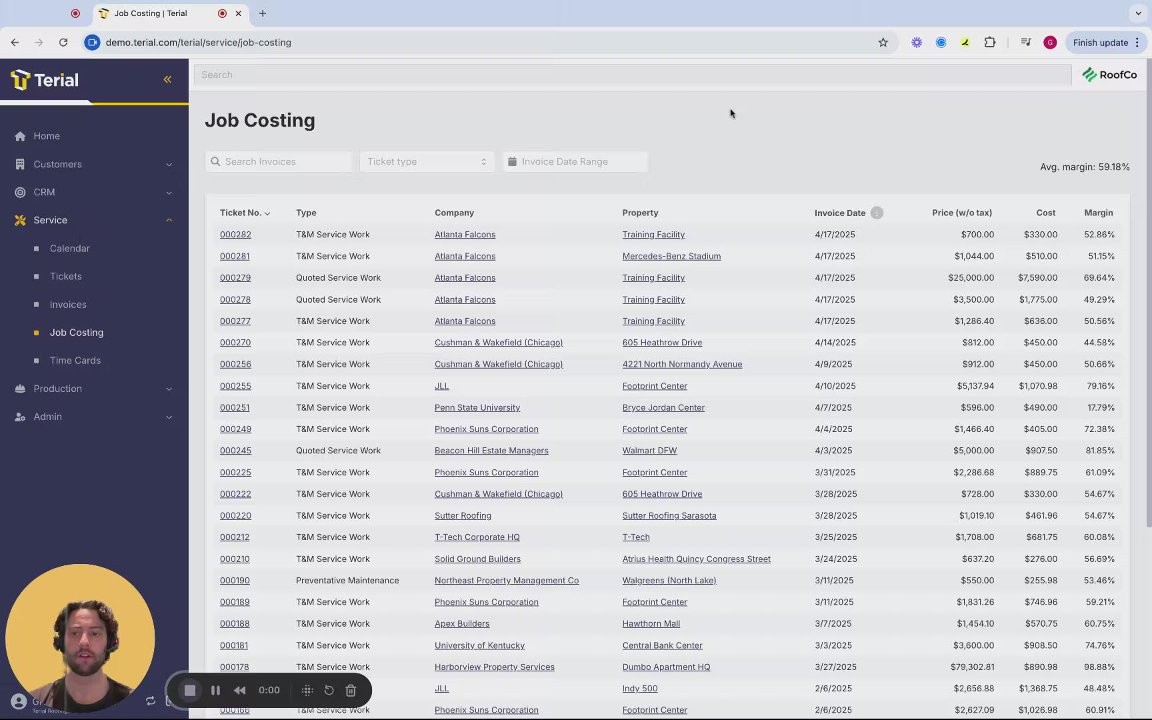Screen dimensions: 1152x720
Task: Close the Job Costing browser tab
Action: tap(238, 13)
